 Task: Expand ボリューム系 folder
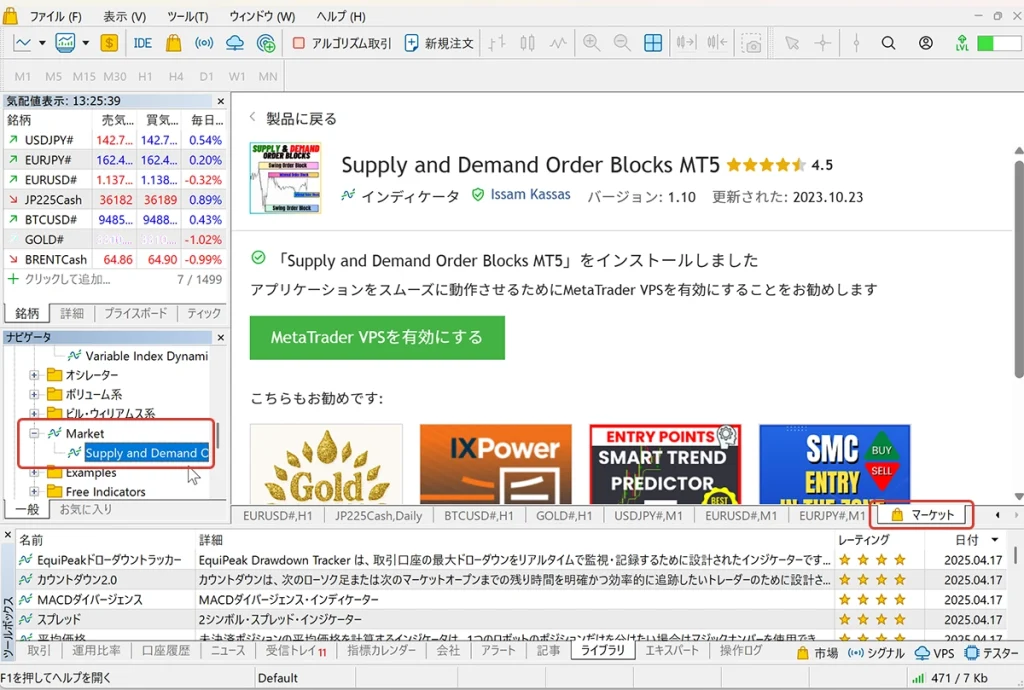[x=34, y=394]
